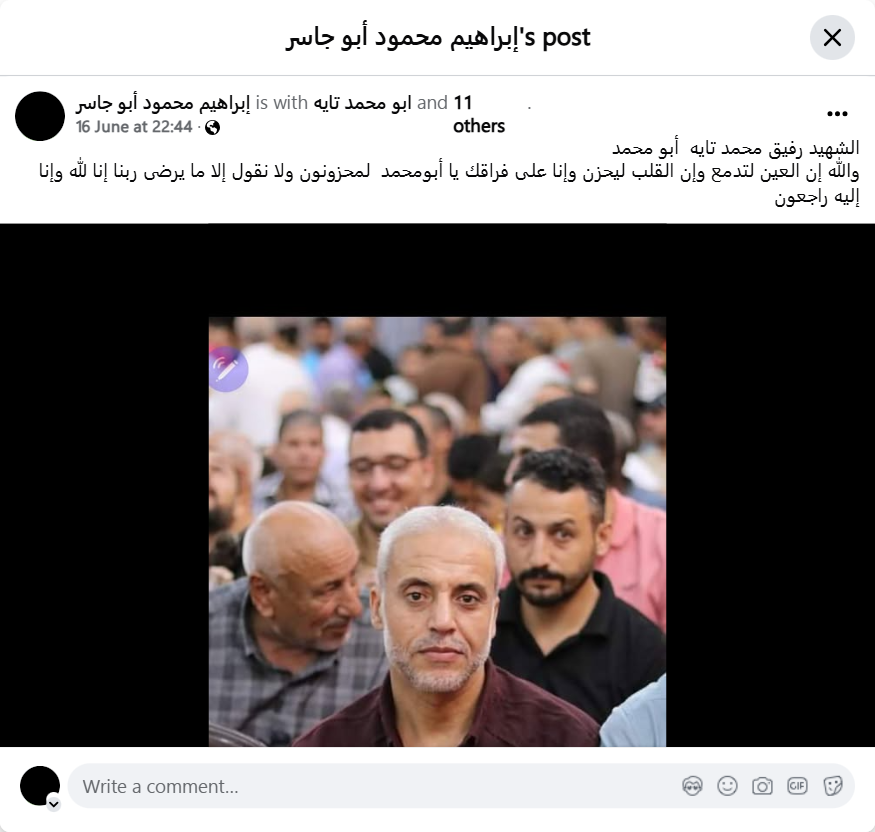This screenshot has width=875, height=832.
Task: Open the avatar sticker comment icon
Action: pos(692,786)
